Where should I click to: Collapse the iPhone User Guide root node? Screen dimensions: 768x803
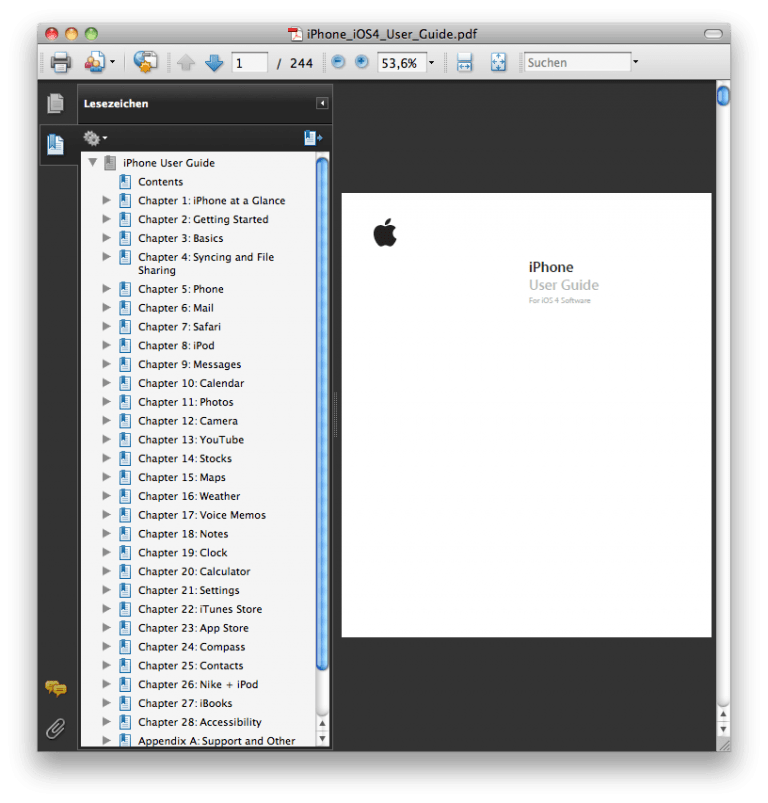[93, 163]
